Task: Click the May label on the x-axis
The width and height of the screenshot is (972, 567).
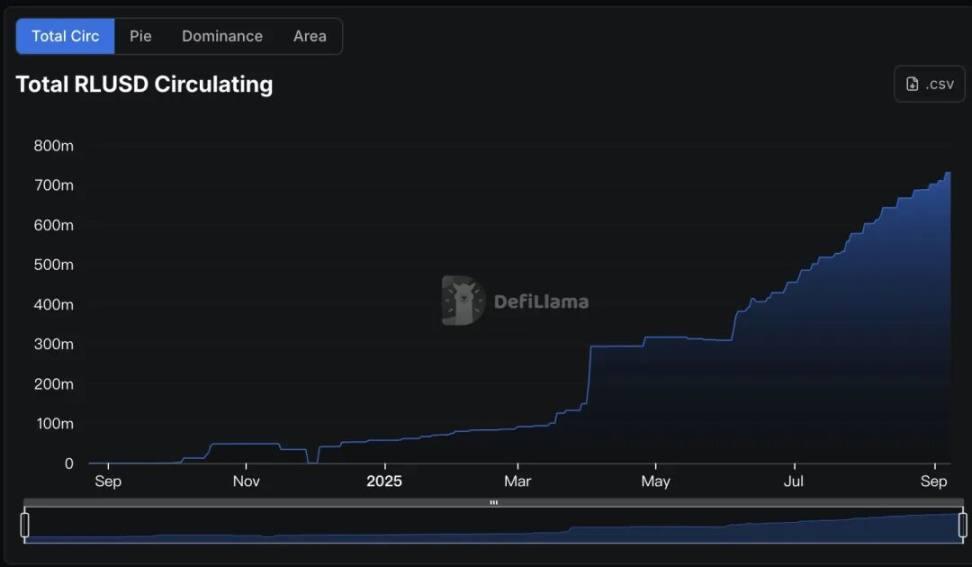Action: (656, 482)
